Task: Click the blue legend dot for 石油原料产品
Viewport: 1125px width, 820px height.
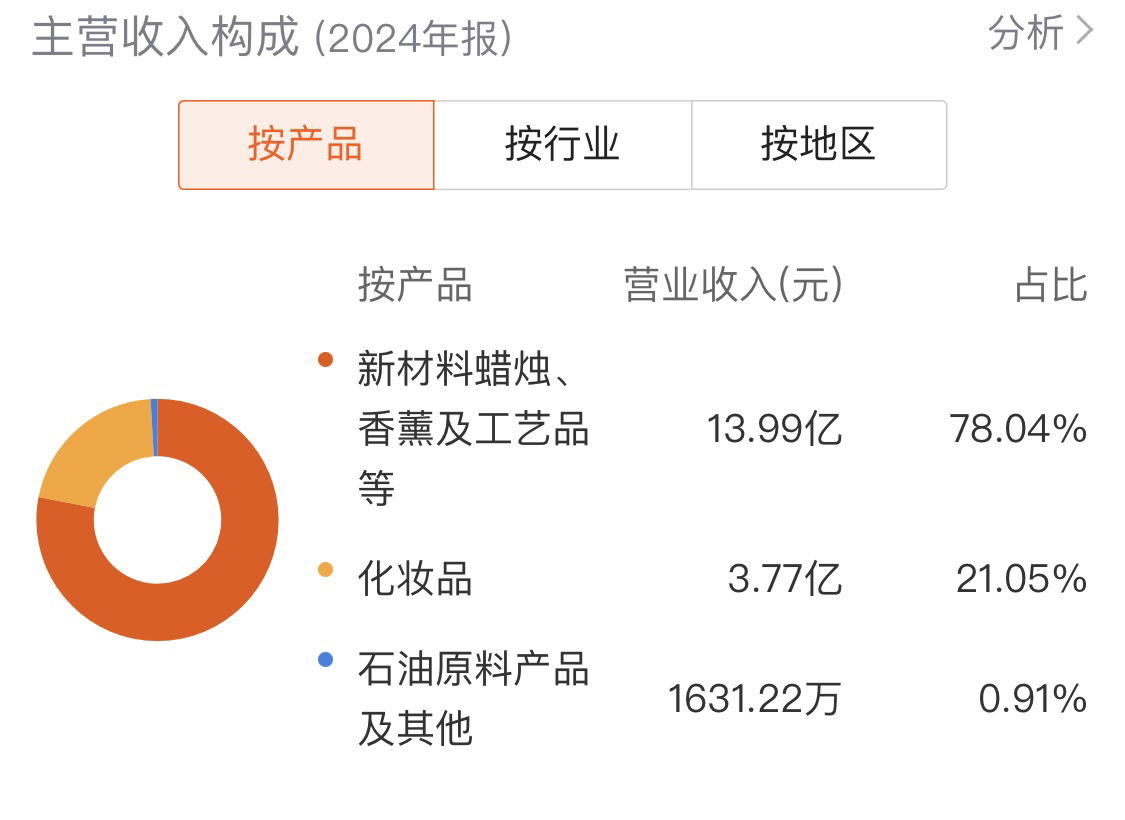Action: tap(325, 659)
